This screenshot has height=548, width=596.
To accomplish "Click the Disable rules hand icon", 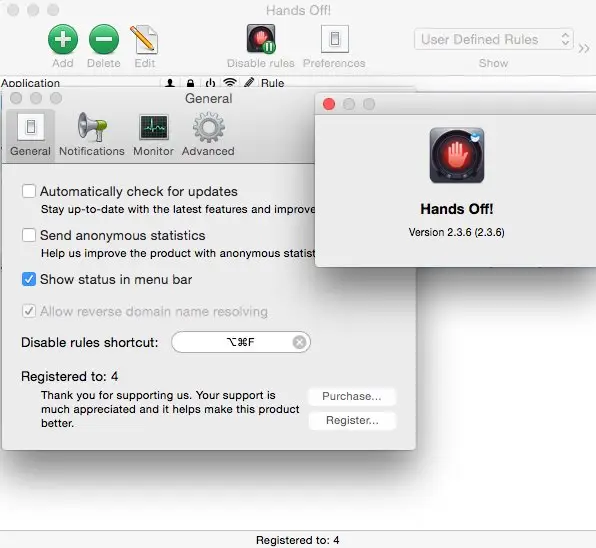I will [x=261, y=39].
